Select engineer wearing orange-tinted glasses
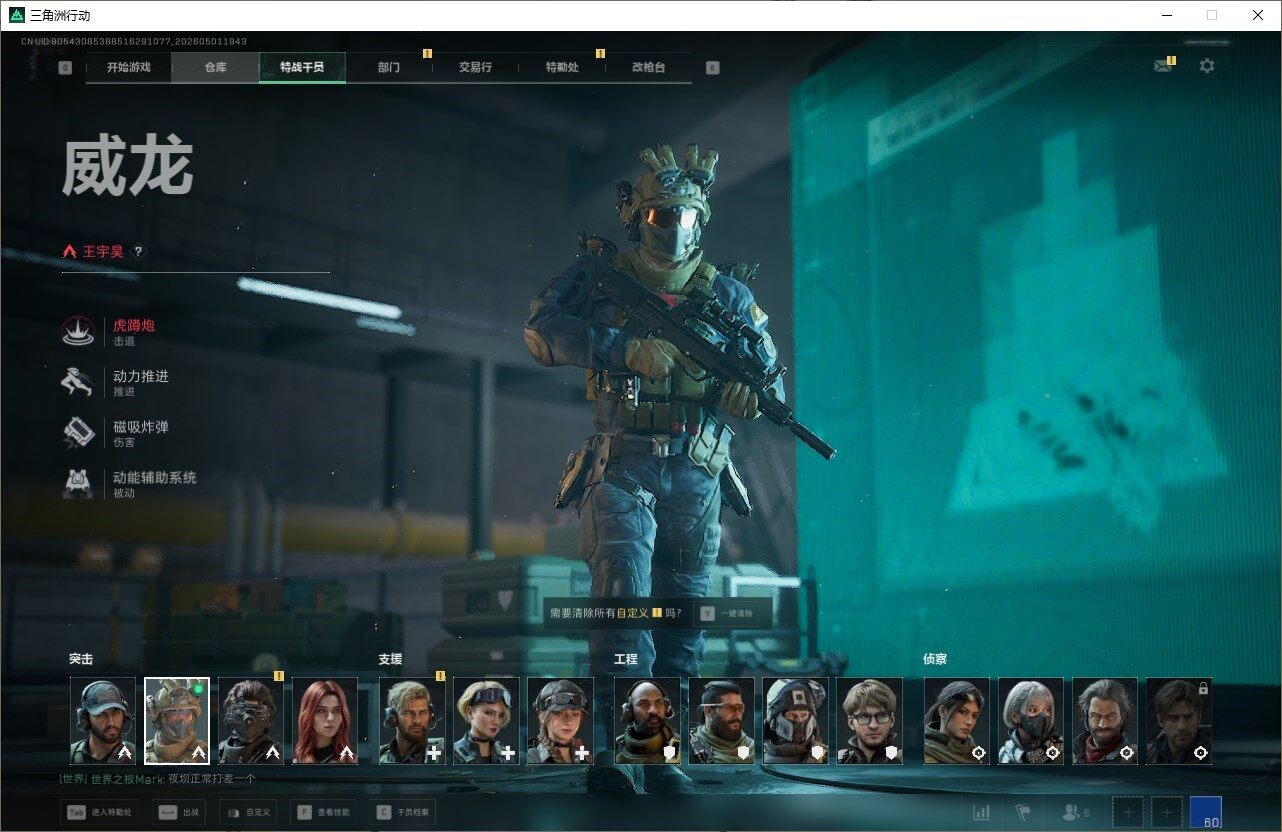 pyautogui.click(x=721, y=721)
